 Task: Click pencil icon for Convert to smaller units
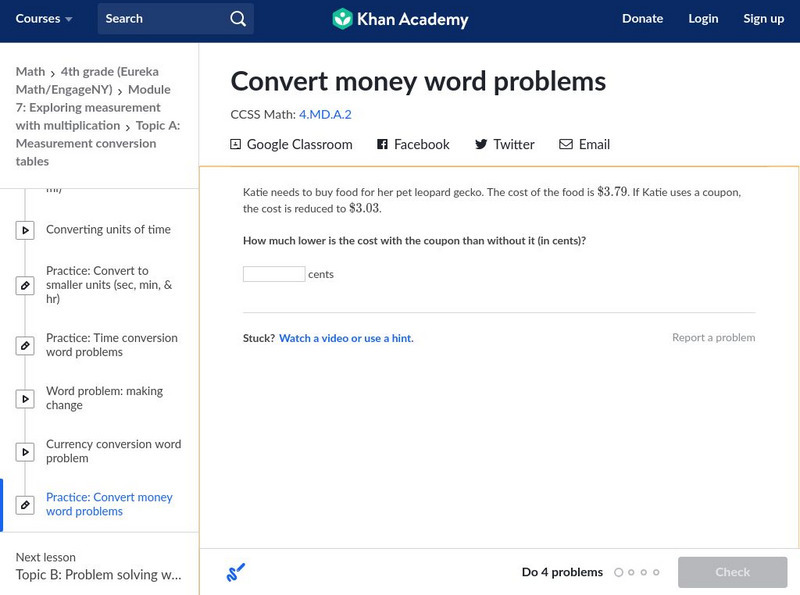(25, 285)
